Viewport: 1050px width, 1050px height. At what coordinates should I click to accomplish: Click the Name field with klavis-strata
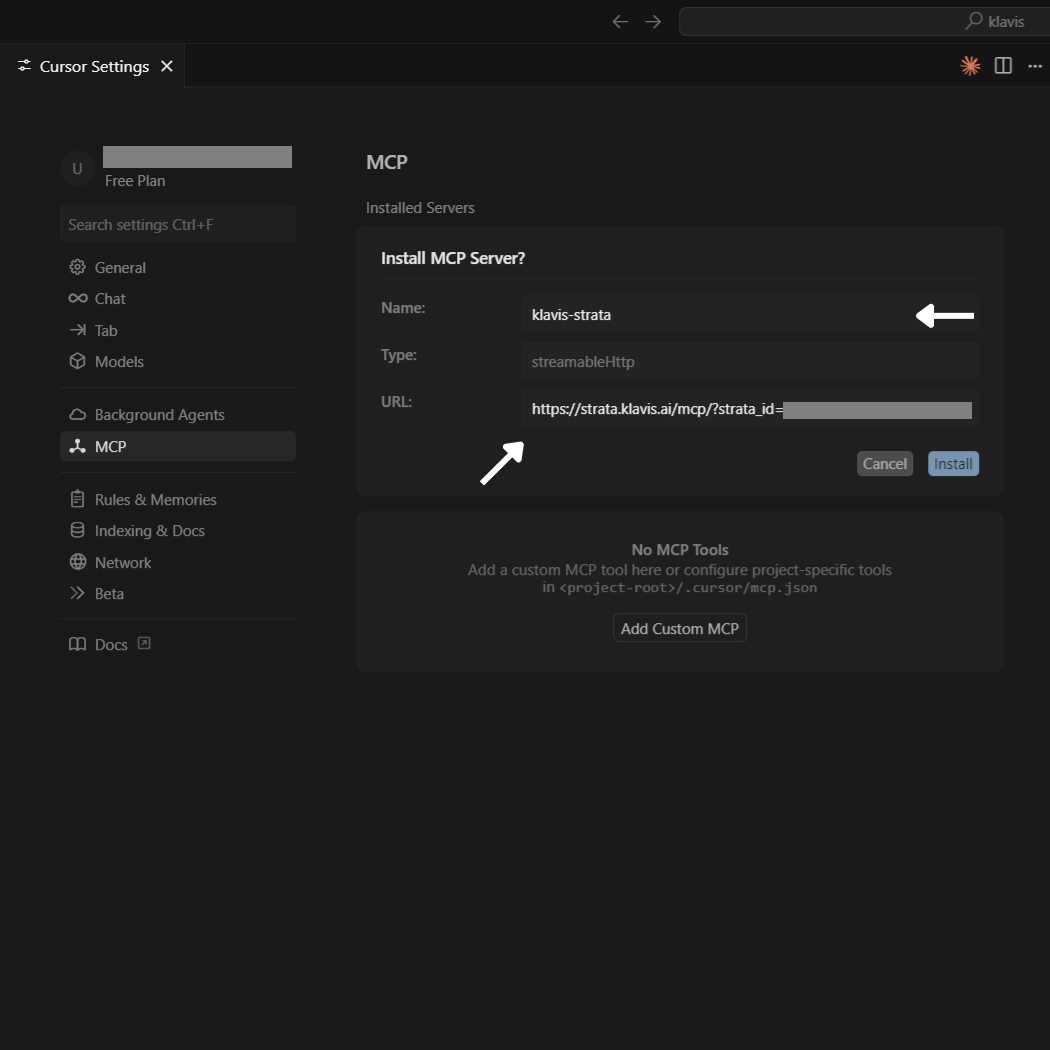(x=750, y=314)
